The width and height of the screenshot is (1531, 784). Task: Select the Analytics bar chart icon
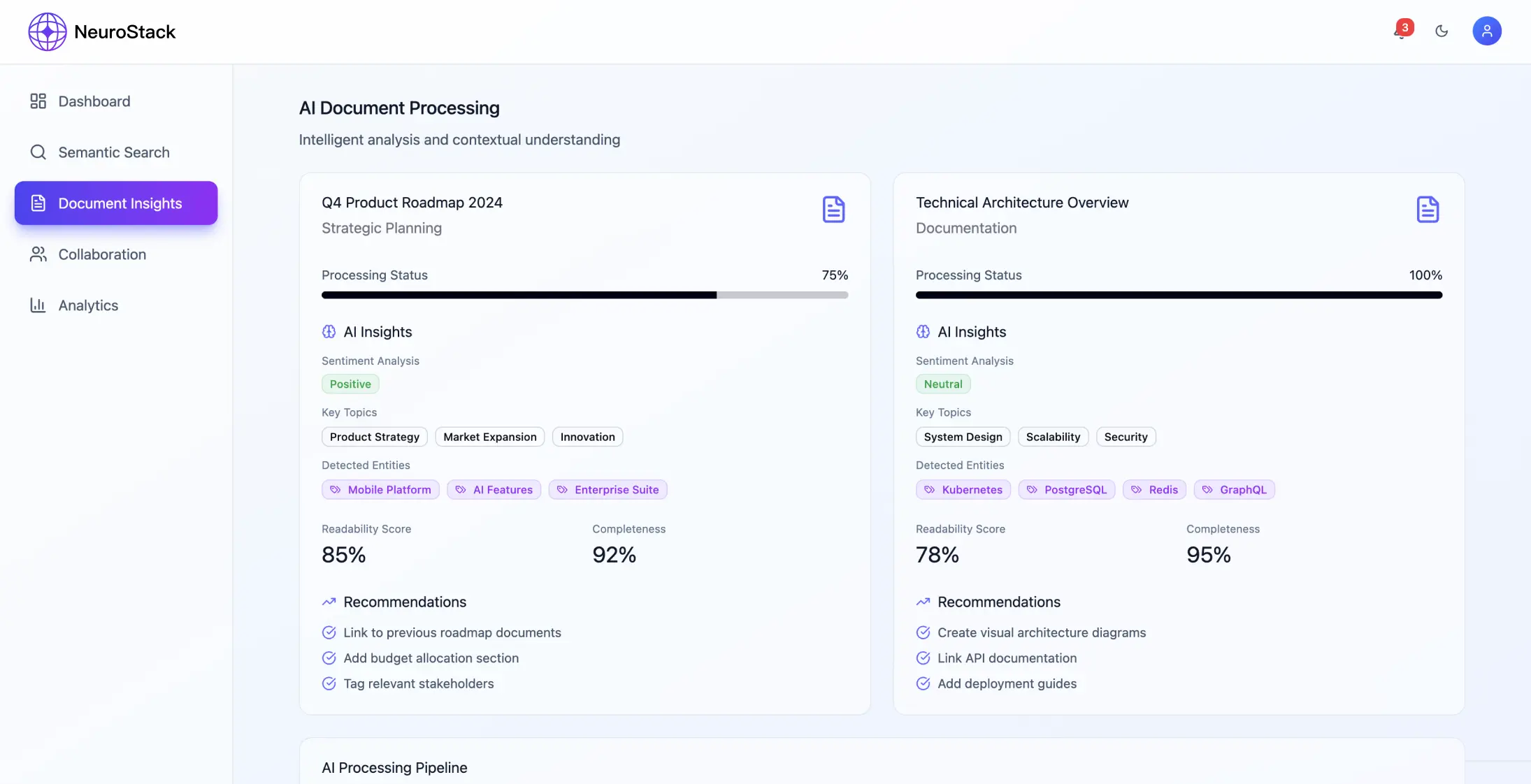click(38, 305)
